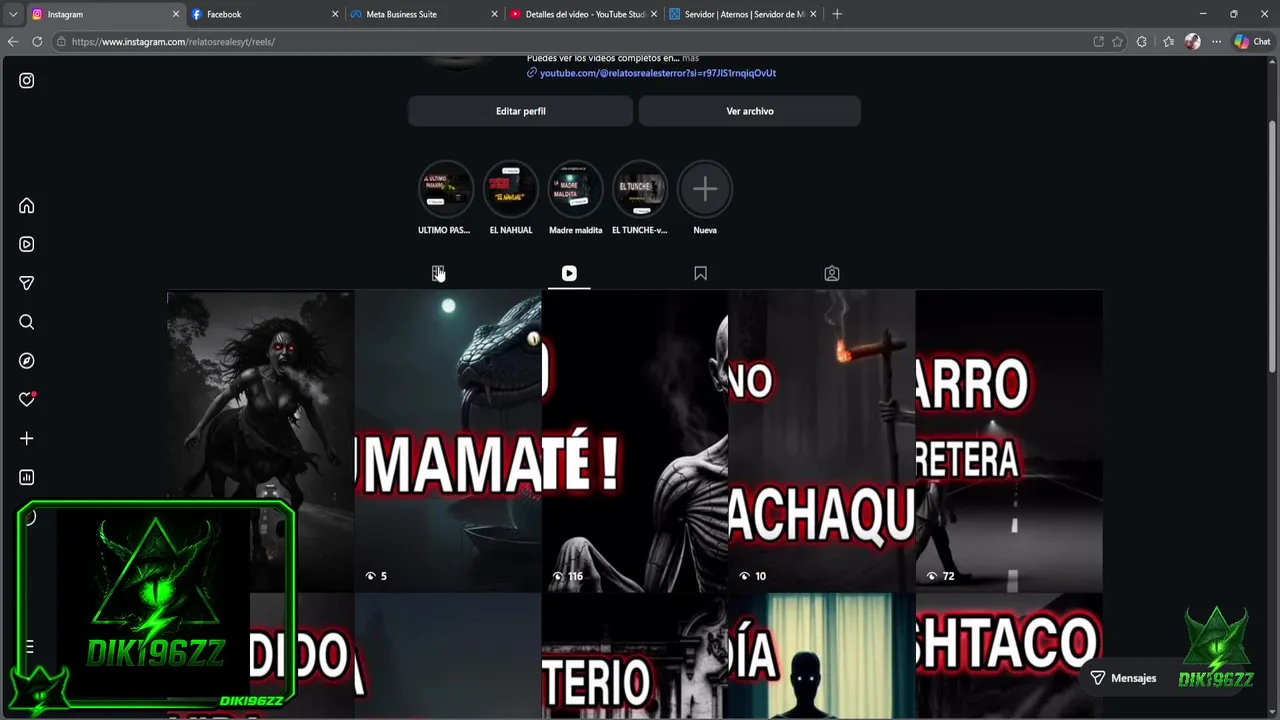
Task: Open Explore compass icon in the sidebar
Action: [x=27, y=361]
